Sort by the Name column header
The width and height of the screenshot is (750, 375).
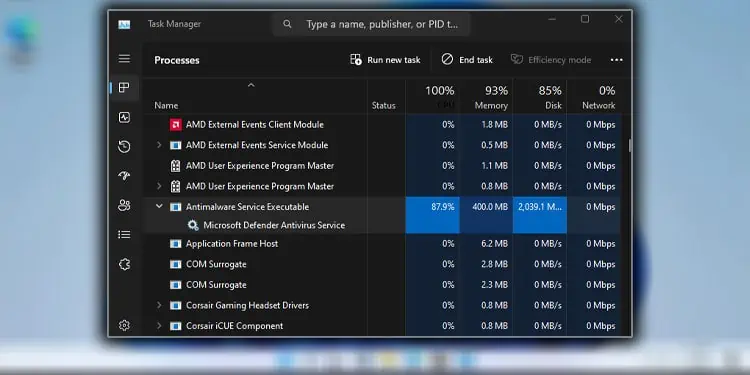(166, 105)
